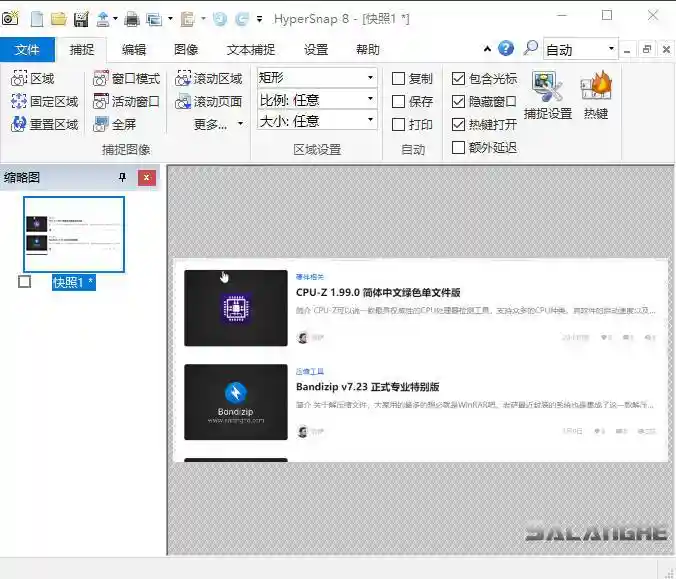
Task: Uncheck Hot Keys On (热键打开)
Action: pyautogui.click(x=458, y=125)
